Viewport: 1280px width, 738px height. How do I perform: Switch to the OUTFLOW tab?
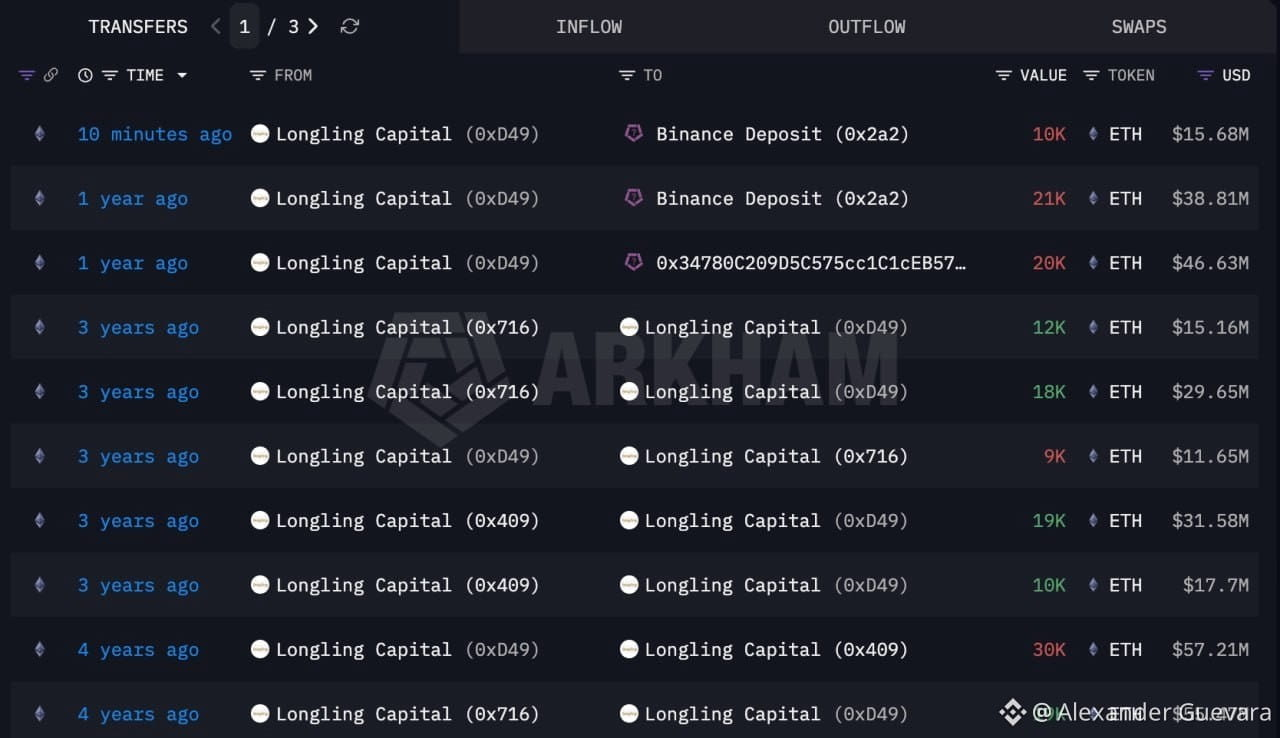tap(867, 27)
